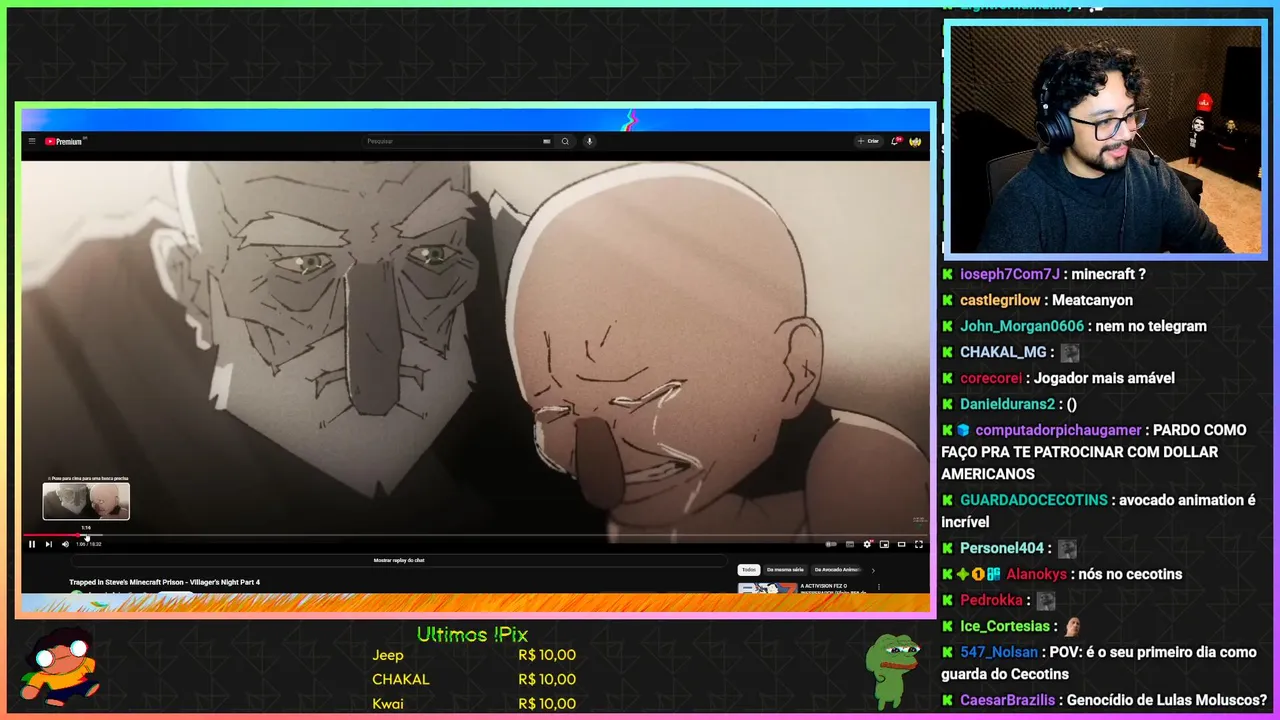Pause the YouTube video
1280x720 pixels.
point(32,544)
